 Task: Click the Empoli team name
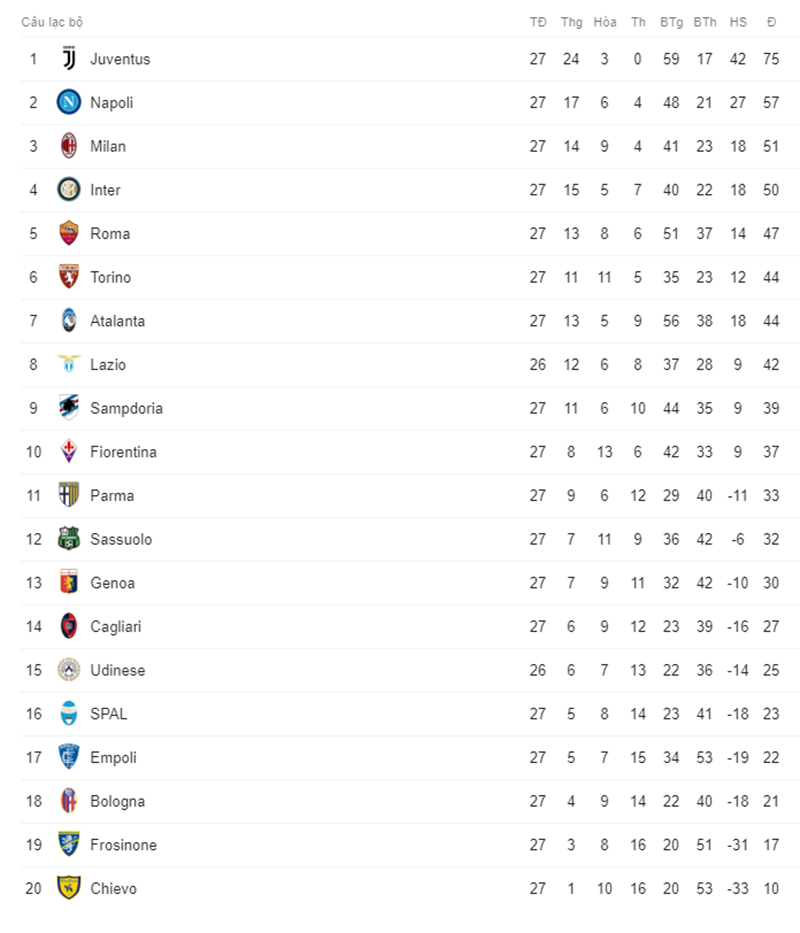pos(114,757)
